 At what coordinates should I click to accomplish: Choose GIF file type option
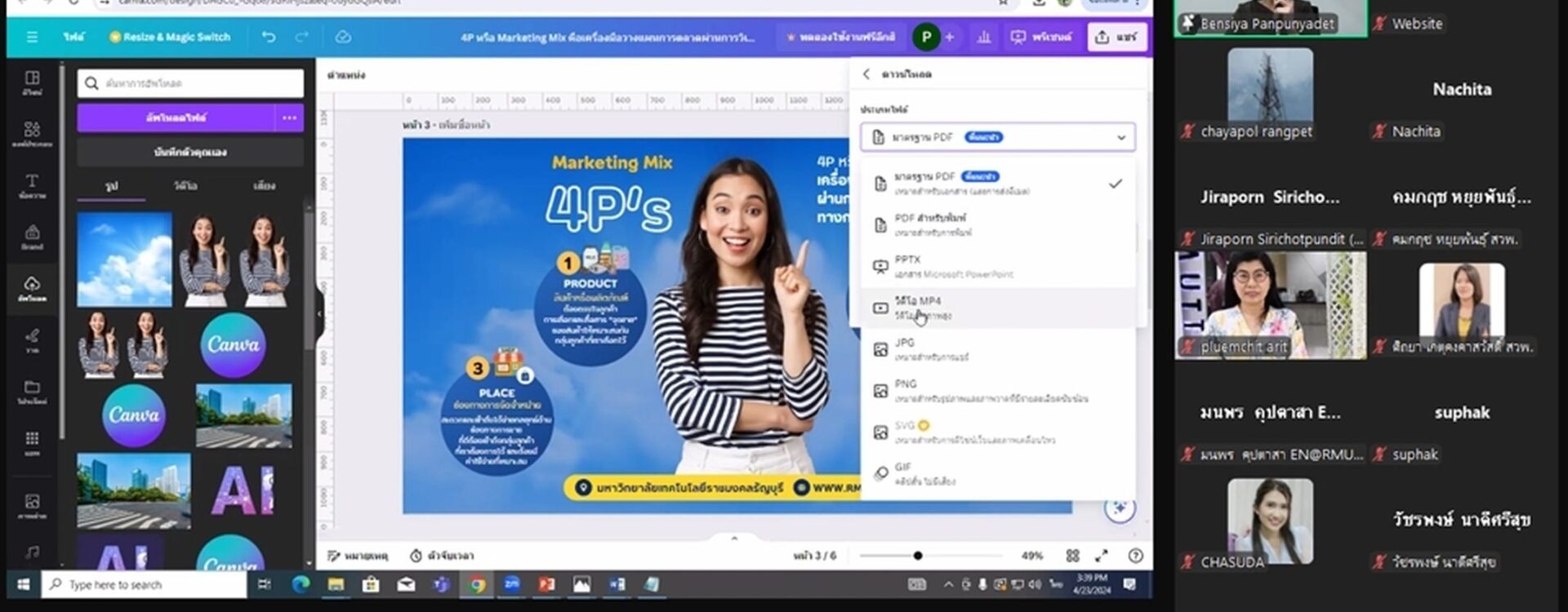(997, 474)
